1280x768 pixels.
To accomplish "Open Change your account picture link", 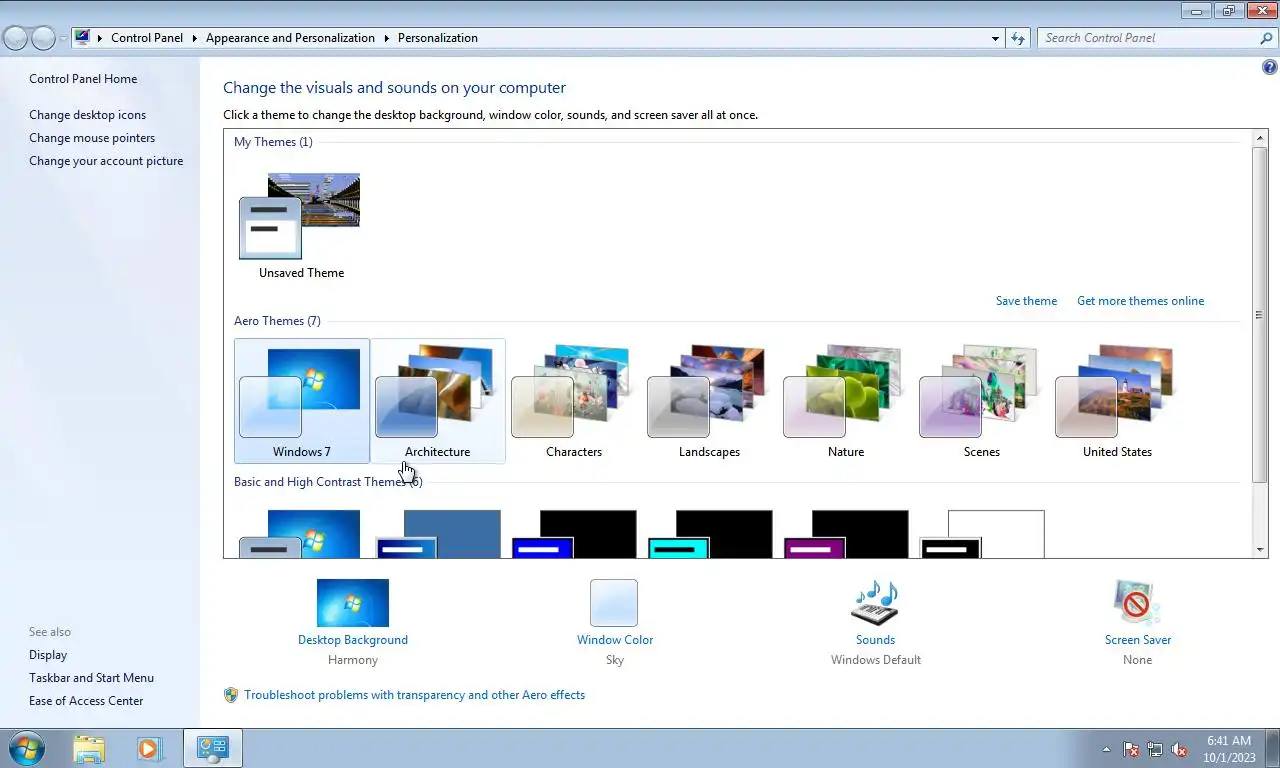I will click(106, 161).
